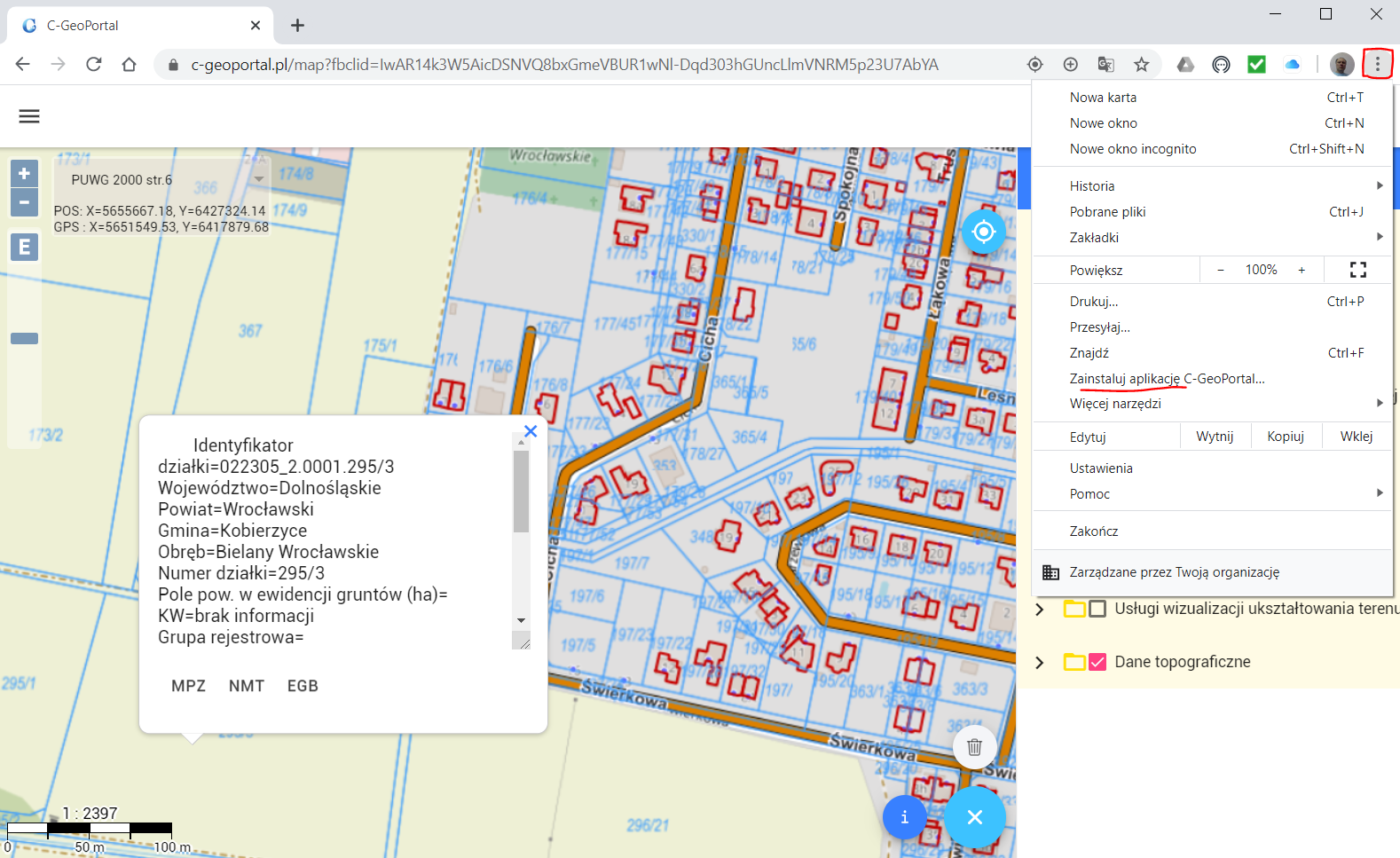Click the popup text area resize grip
Viewport: 1400px width, 858px height.
click(x=523, y=642)
